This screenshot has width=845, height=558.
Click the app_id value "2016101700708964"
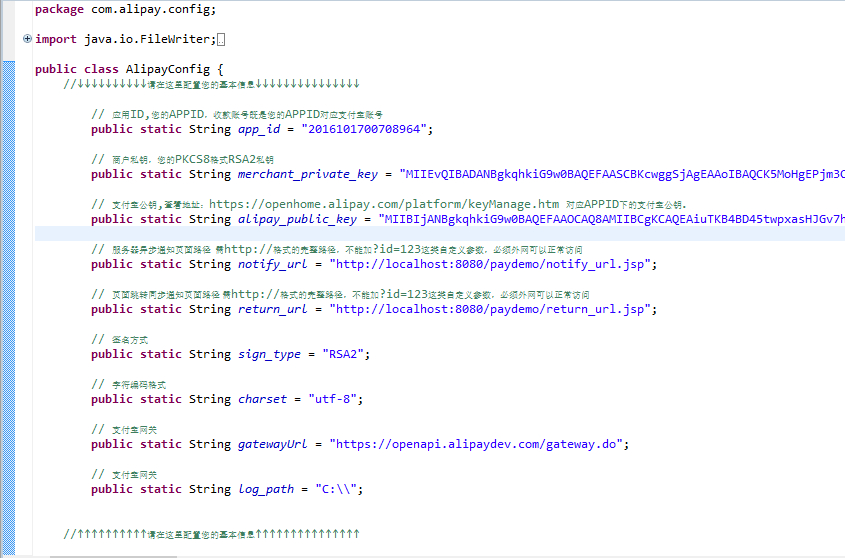(364, 129)
